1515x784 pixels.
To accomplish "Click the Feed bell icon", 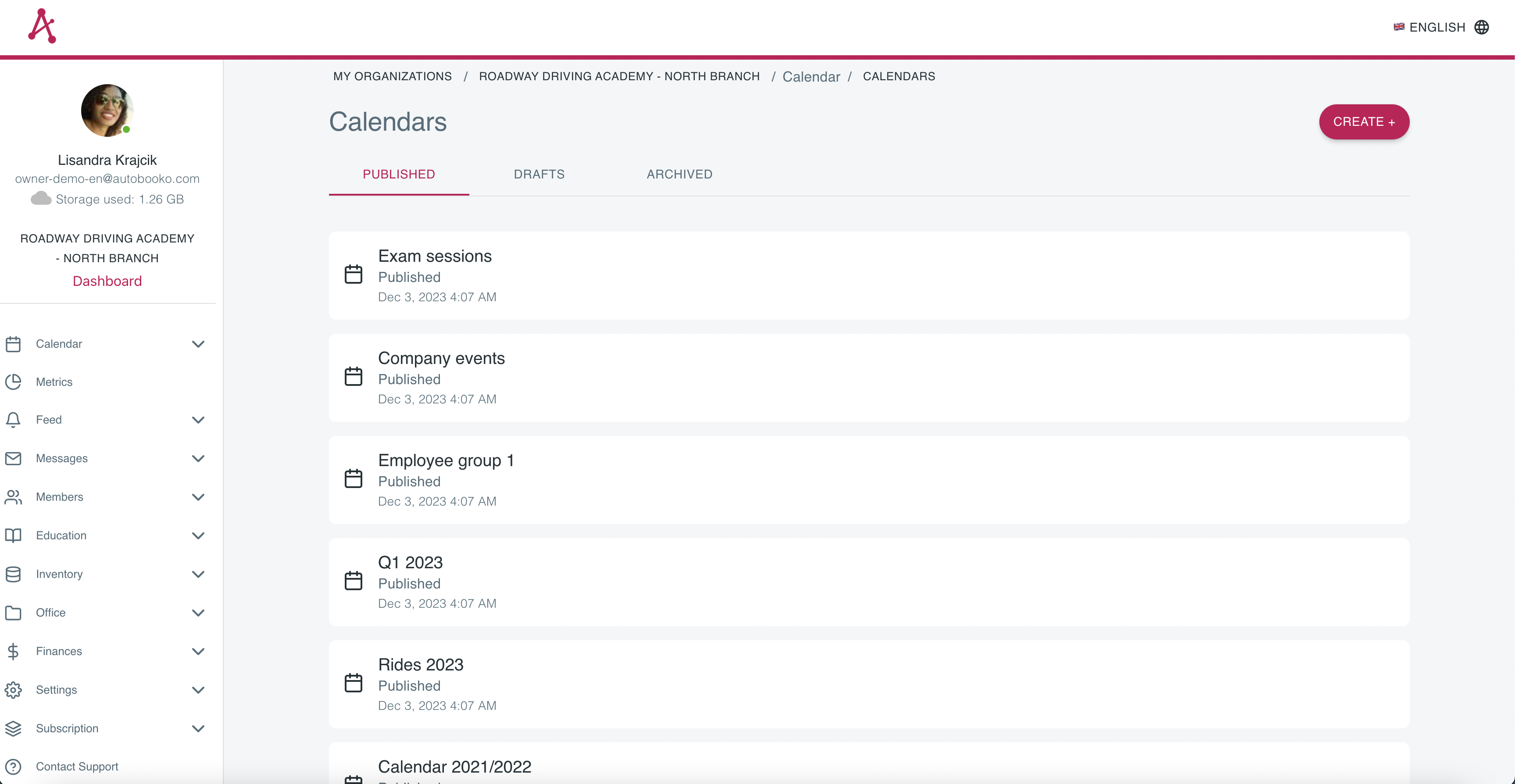I will coord(13,420).
